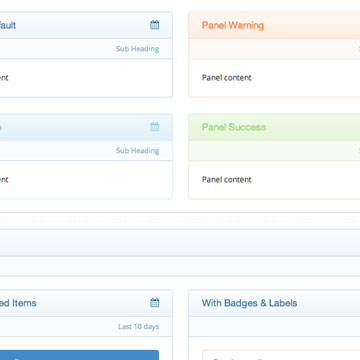Image resolution: width=360 pixels, height=360 pixels.
Task: Click the light-blue calendar icon in info panel
Action: [x=154, y=127]
